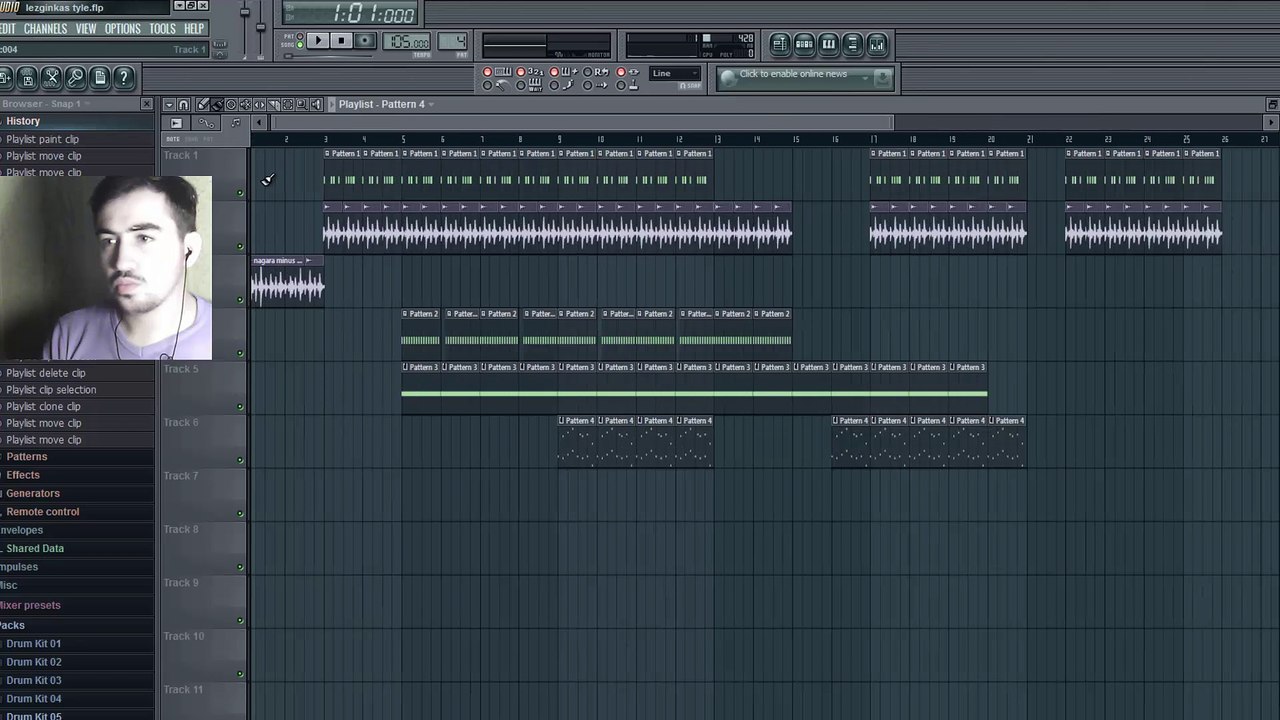Select the Delete tool in playlist toolbar
Screen dimensions: 1280x720
[x=231, y=104]
